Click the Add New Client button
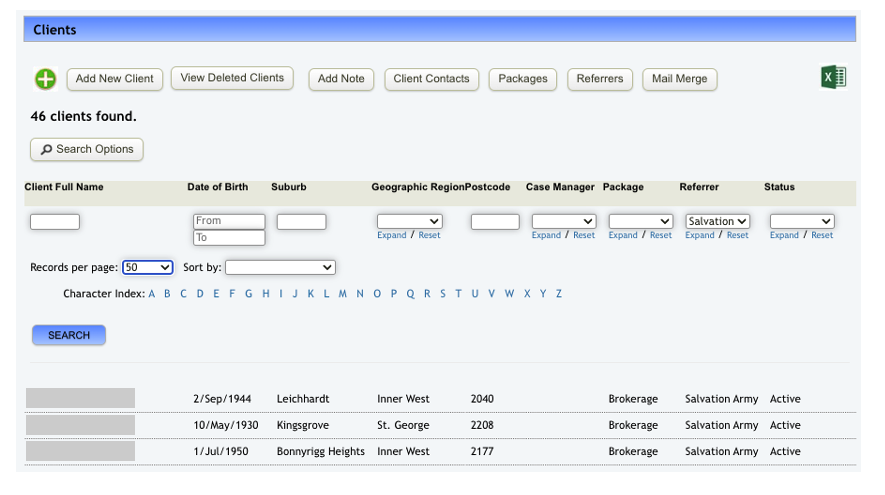 tap(115, 79)
